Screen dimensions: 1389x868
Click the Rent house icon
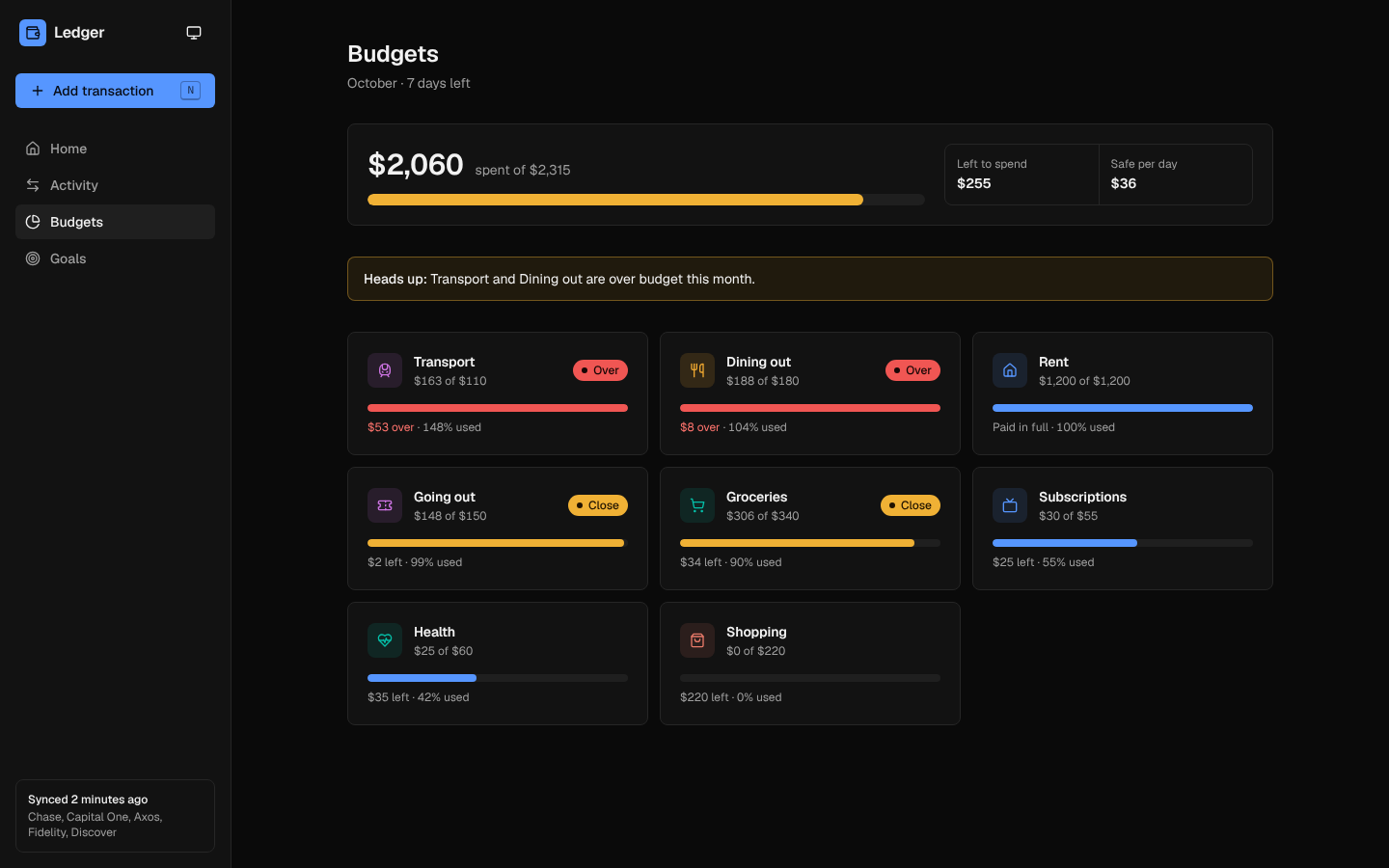tap(1010, 370)
